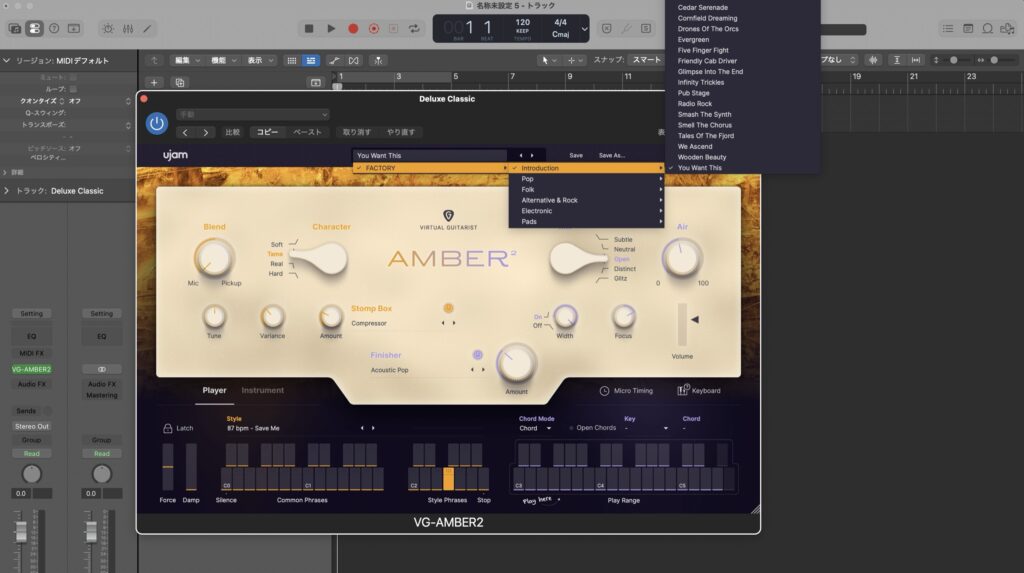The height and width of the screenshot is (573, 1024).
Task: Click the Variance knob
Action: pos(272,317)
